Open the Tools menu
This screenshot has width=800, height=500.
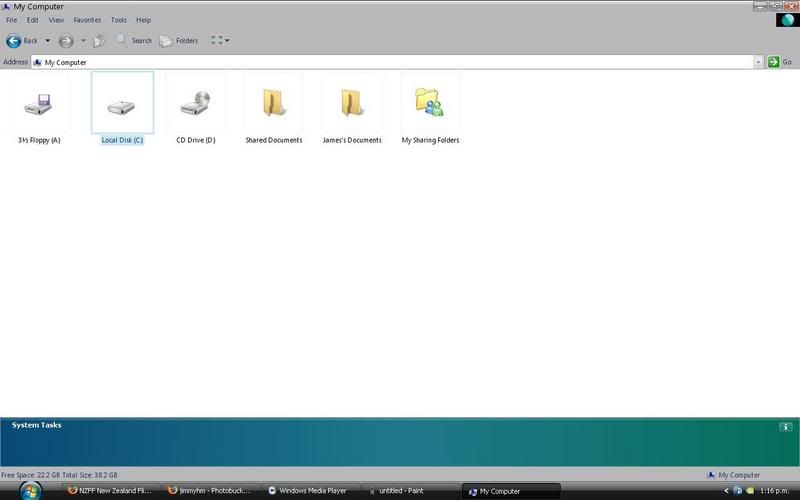(x=118, y=20)
